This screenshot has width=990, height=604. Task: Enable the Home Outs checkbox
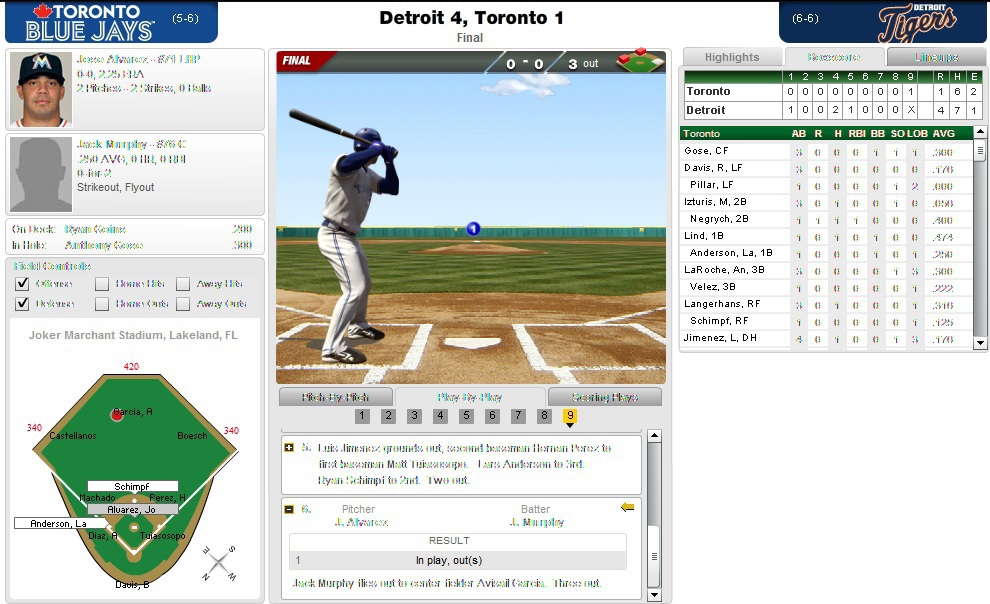pos(102,304)
